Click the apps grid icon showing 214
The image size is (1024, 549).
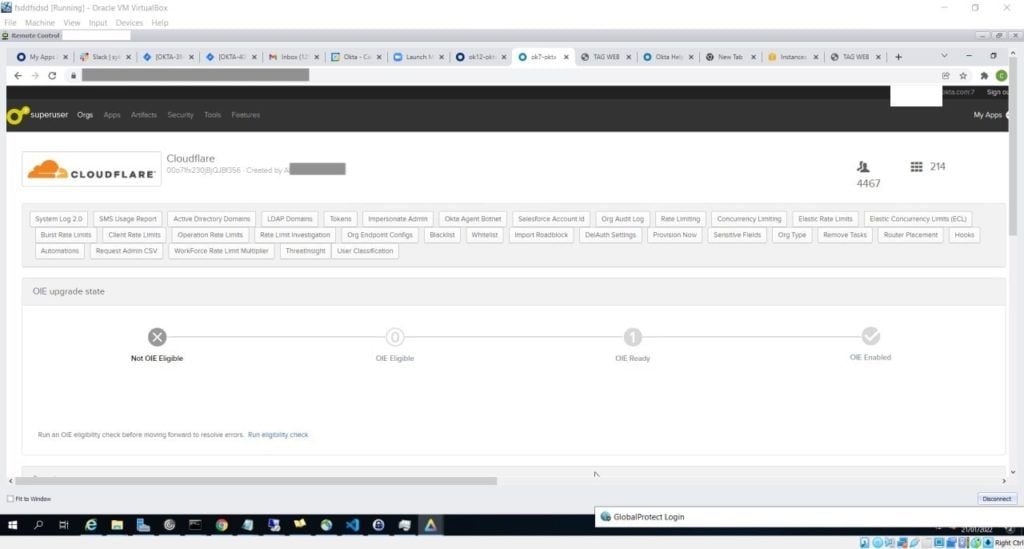tap(916, 167)
